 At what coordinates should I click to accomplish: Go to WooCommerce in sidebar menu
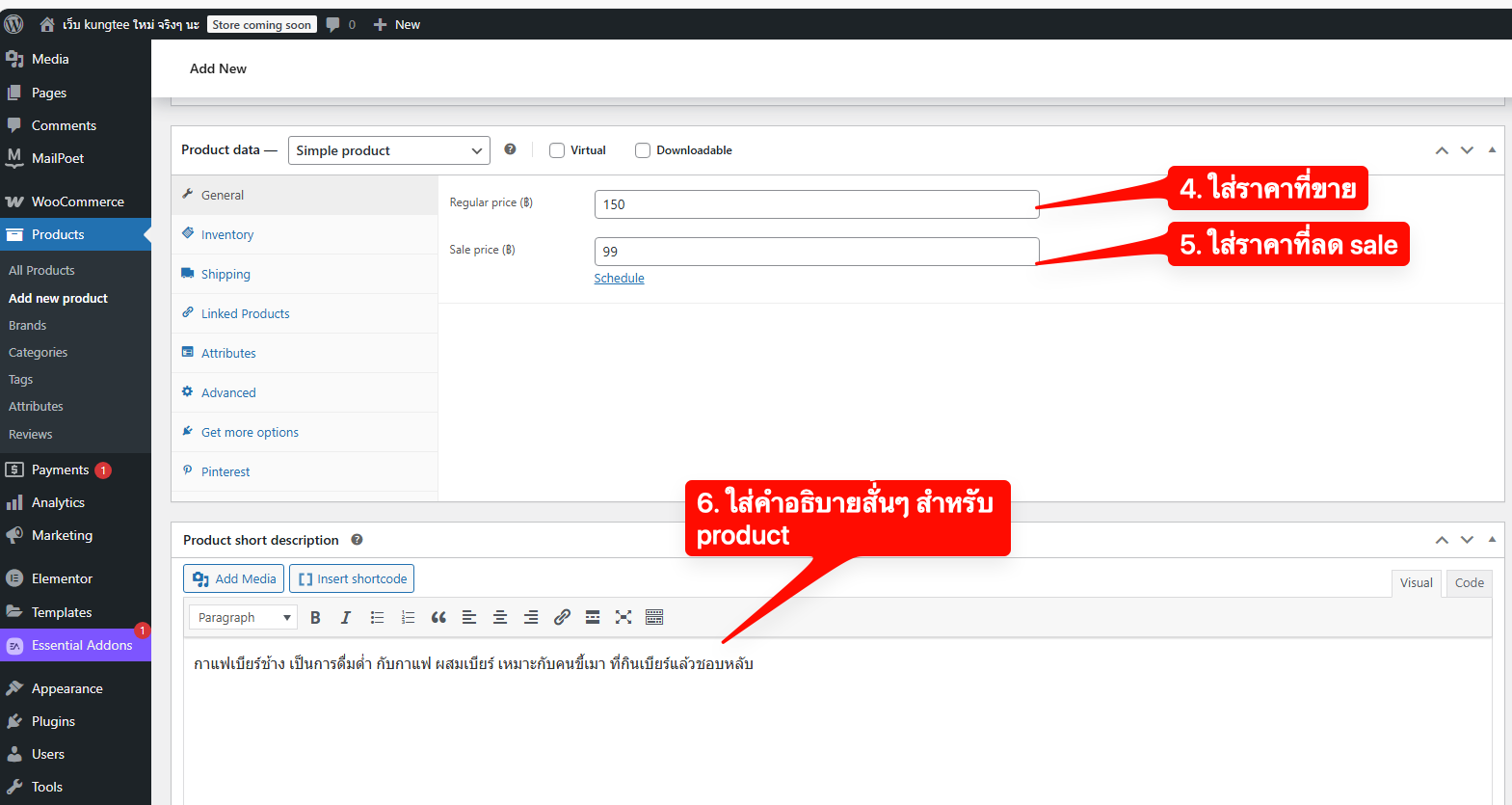[77, 201]
